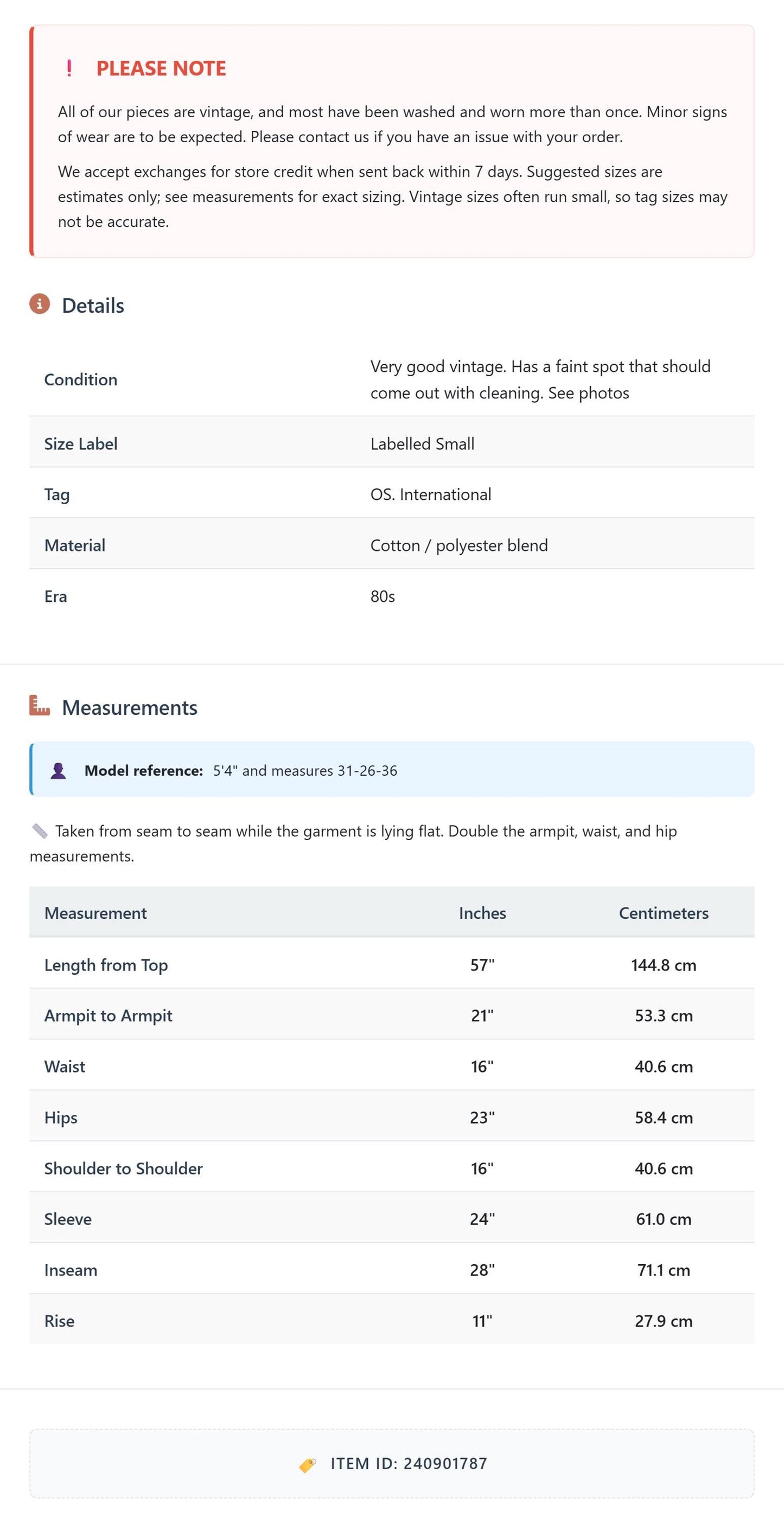
Task: Click the Centimeters column header
Action: pyautogui.click(x=664, y=913)
